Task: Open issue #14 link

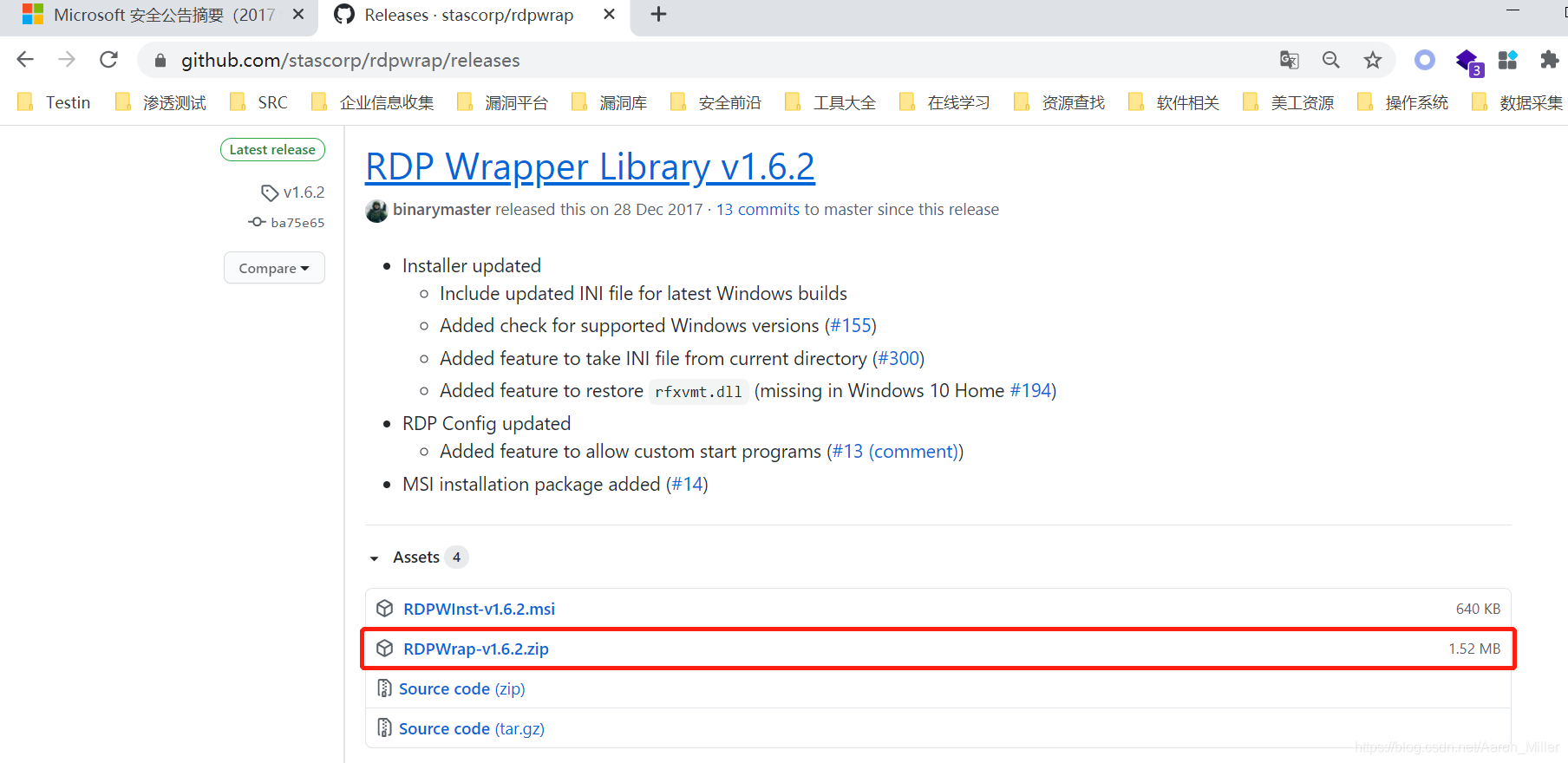Action: (x=688, y=485)
